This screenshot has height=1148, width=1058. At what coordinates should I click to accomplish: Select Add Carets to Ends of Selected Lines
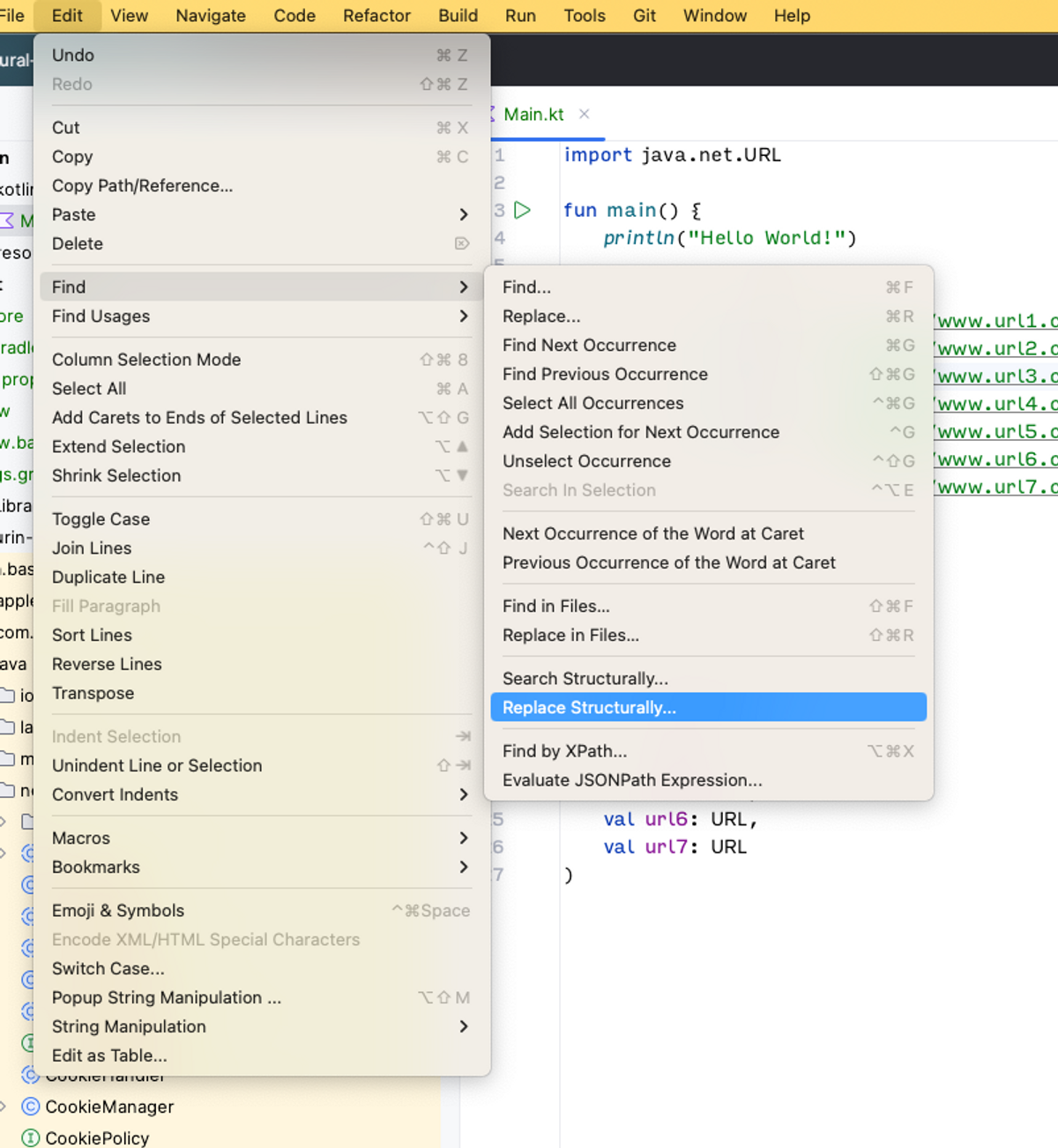[x=262, y=417]
